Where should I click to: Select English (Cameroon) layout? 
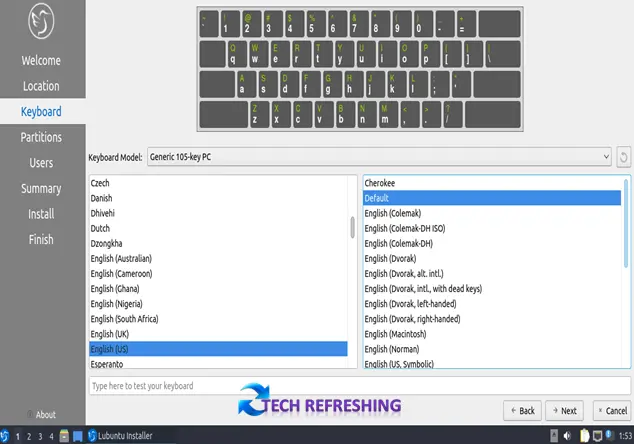pyautogui.click(x=218, y=273)
